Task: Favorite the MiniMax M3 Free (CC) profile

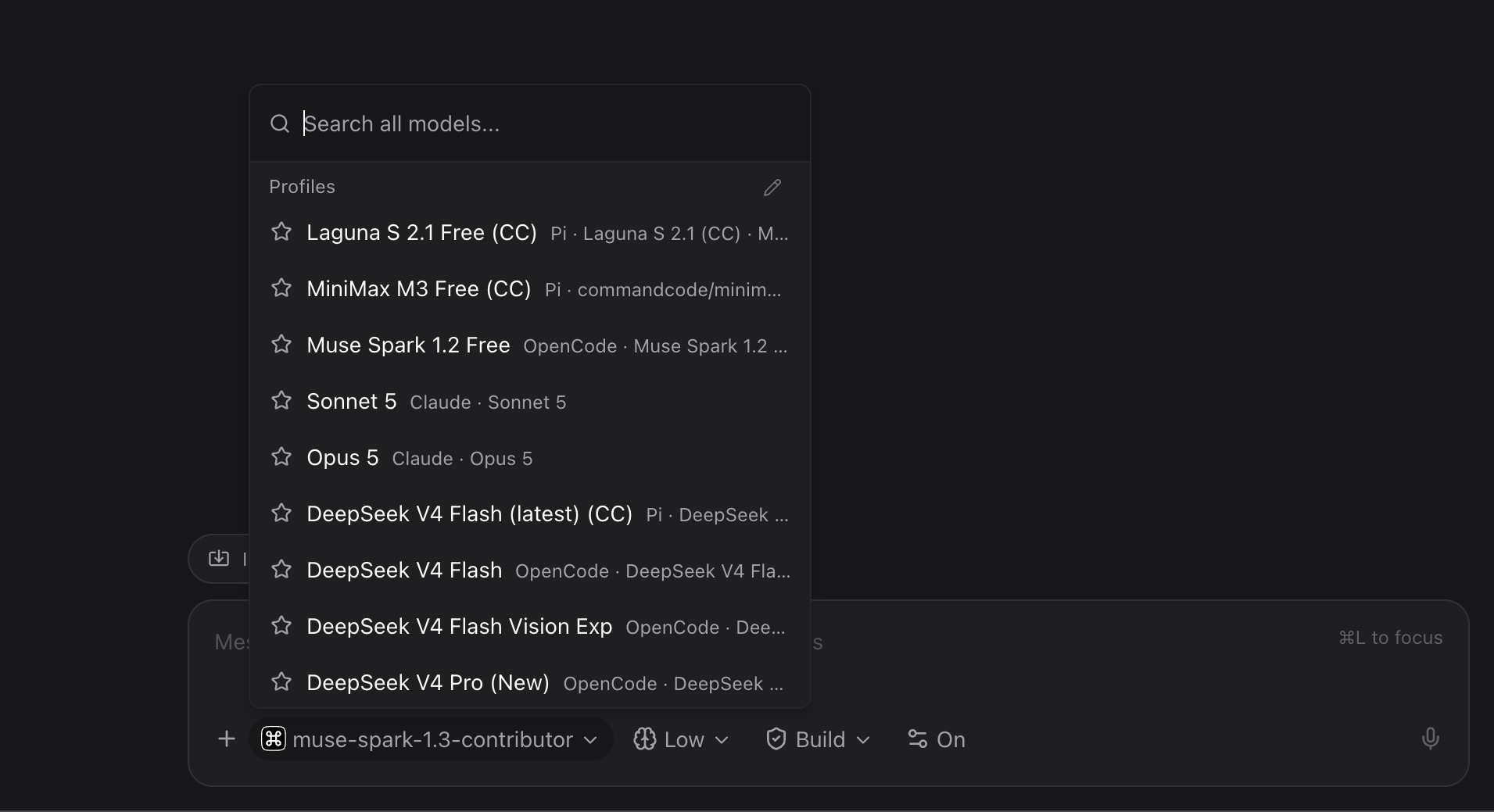Action: [281, 288]
